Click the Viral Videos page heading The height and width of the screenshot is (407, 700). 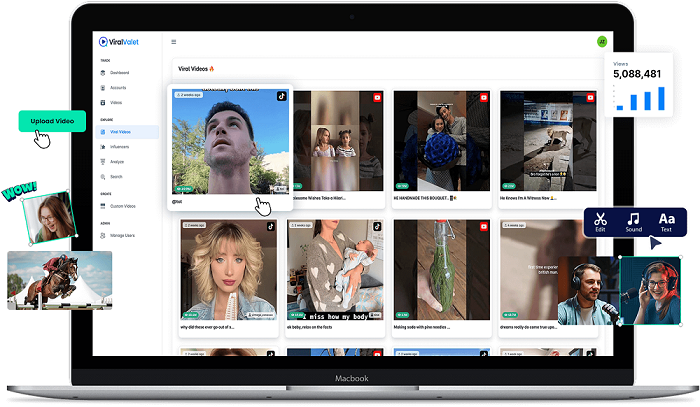[196, 69]
